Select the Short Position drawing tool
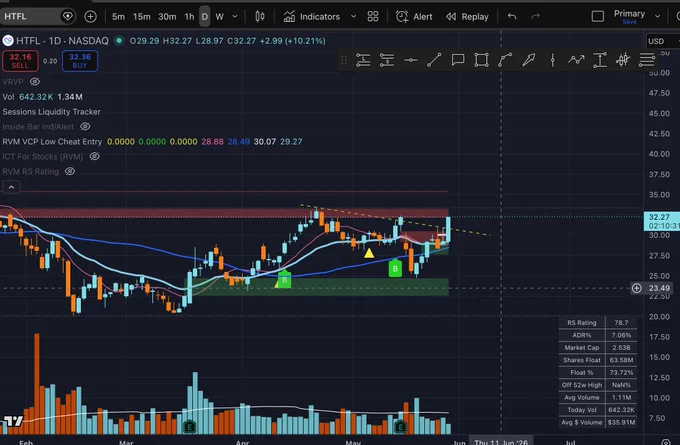The height and width of the screenshot is (445, 680). point(386,60)
